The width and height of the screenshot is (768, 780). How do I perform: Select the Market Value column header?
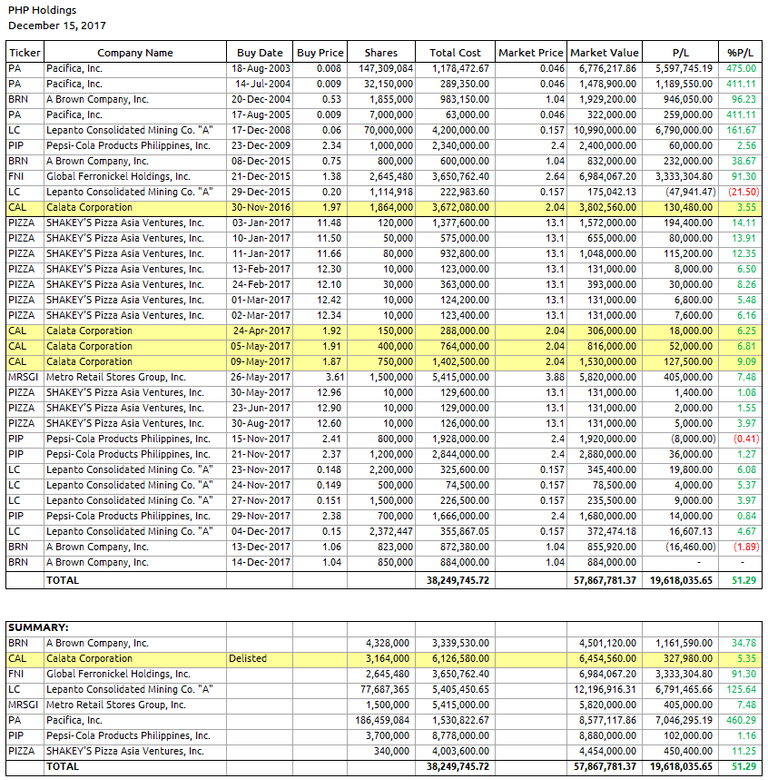[x=604, y=53]
